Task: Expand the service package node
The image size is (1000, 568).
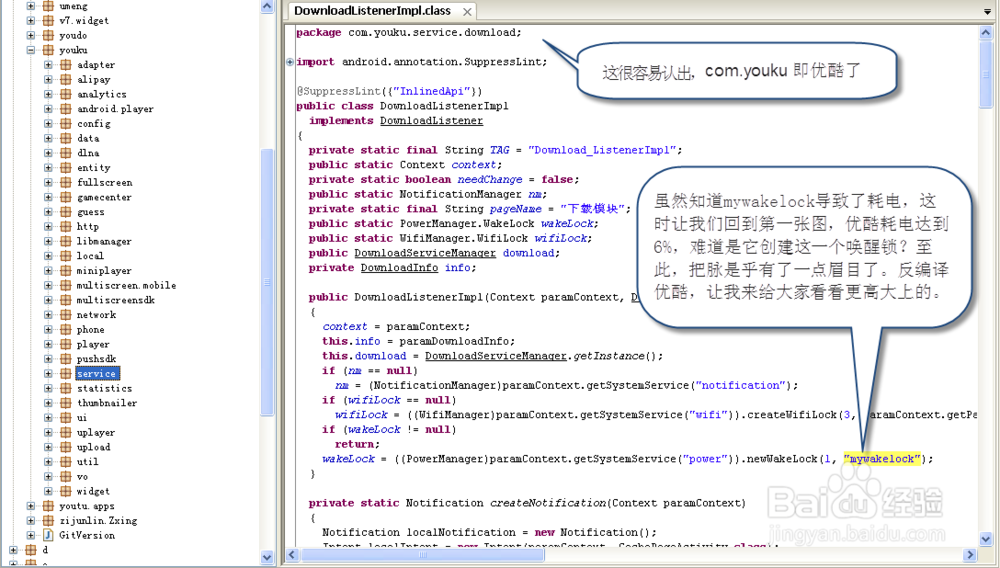Action: tap(48, 374)
